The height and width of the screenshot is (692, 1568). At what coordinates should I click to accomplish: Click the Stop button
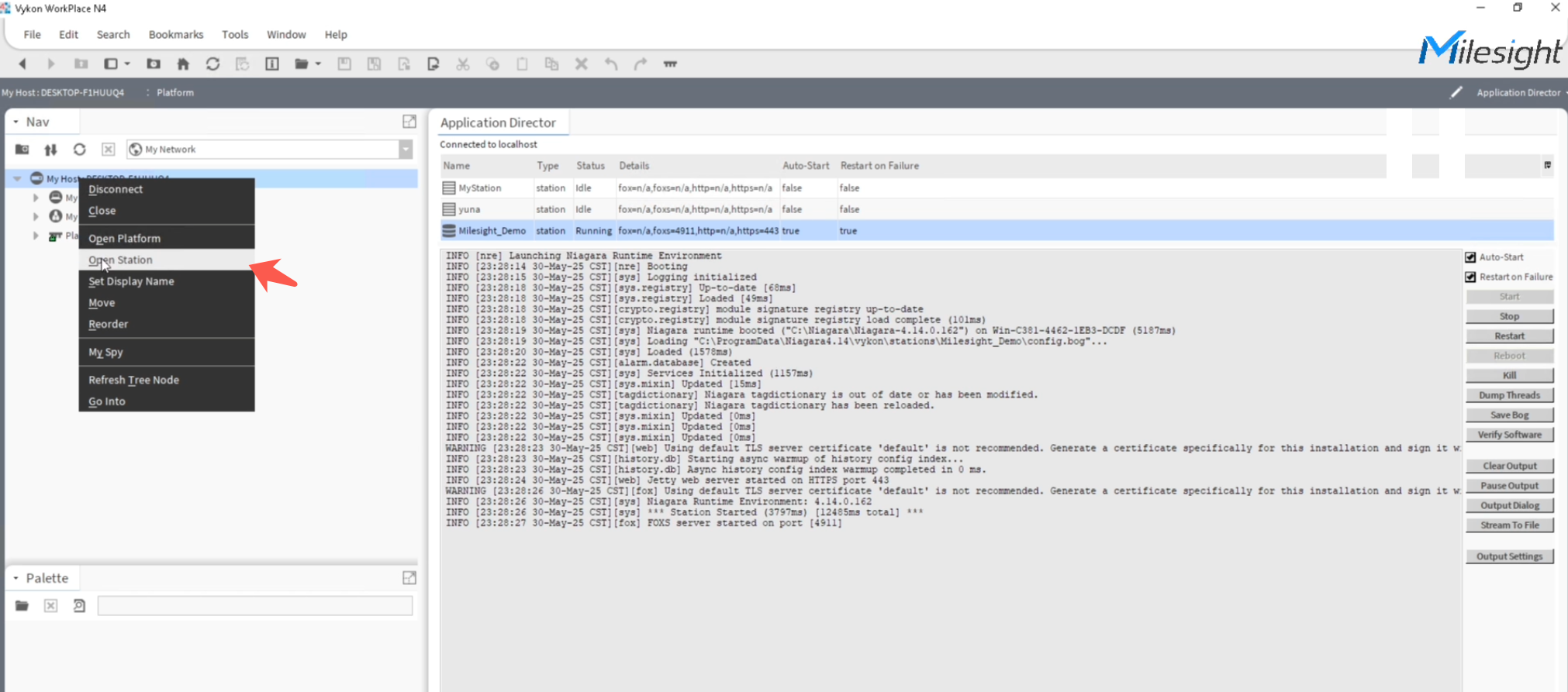pyautogui.click(x=1509, y=316)
